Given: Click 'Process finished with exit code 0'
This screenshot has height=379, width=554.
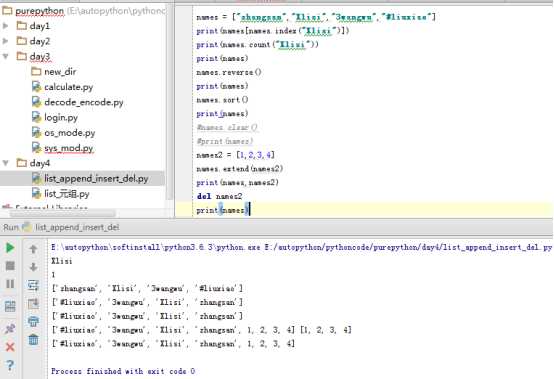Looking at the screenshot, I should [x=123, y=371].
